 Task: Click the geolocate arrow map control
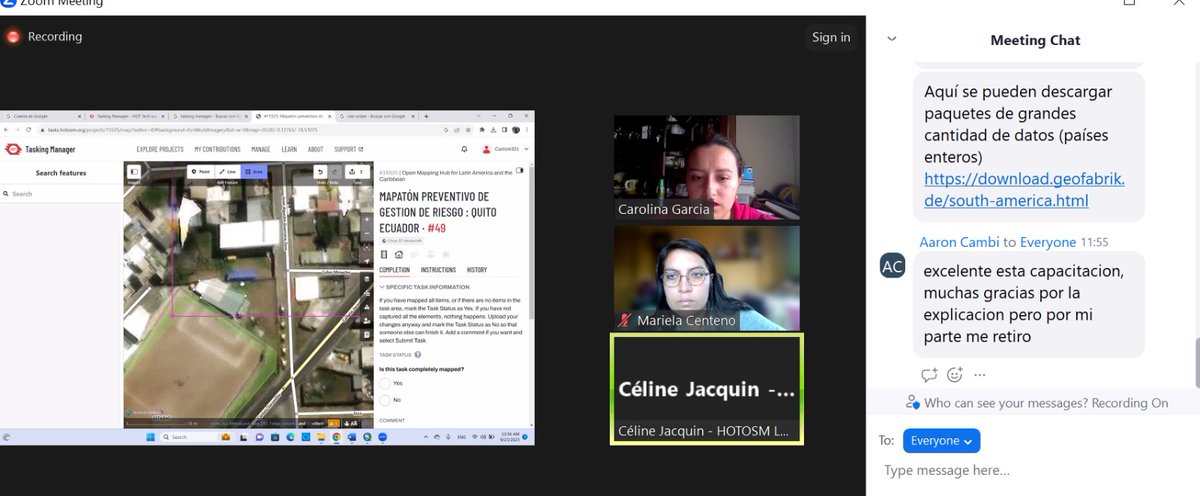coord(367,261)
